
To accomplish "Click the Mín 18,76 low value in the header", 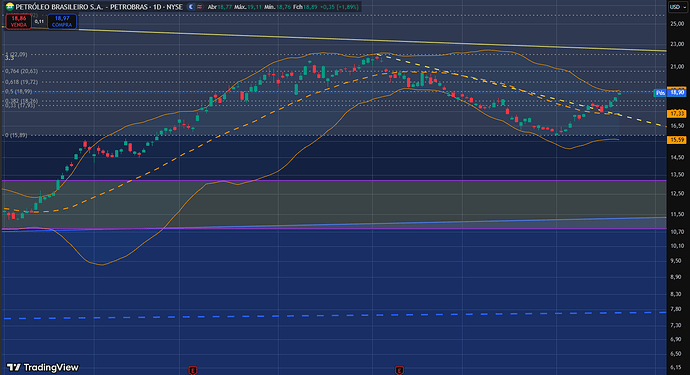I will [x=277, y=7].
